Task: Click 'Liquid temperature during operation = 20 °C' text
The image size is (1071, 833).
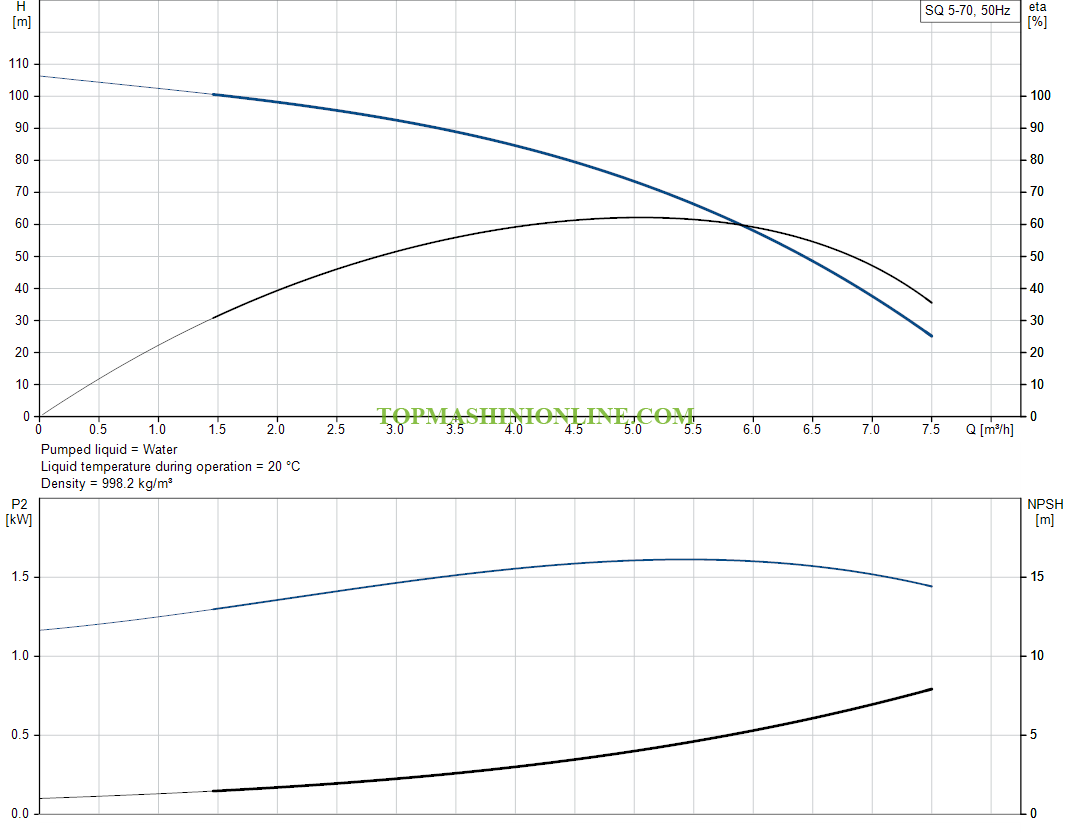Action: (x=170, y=466)
